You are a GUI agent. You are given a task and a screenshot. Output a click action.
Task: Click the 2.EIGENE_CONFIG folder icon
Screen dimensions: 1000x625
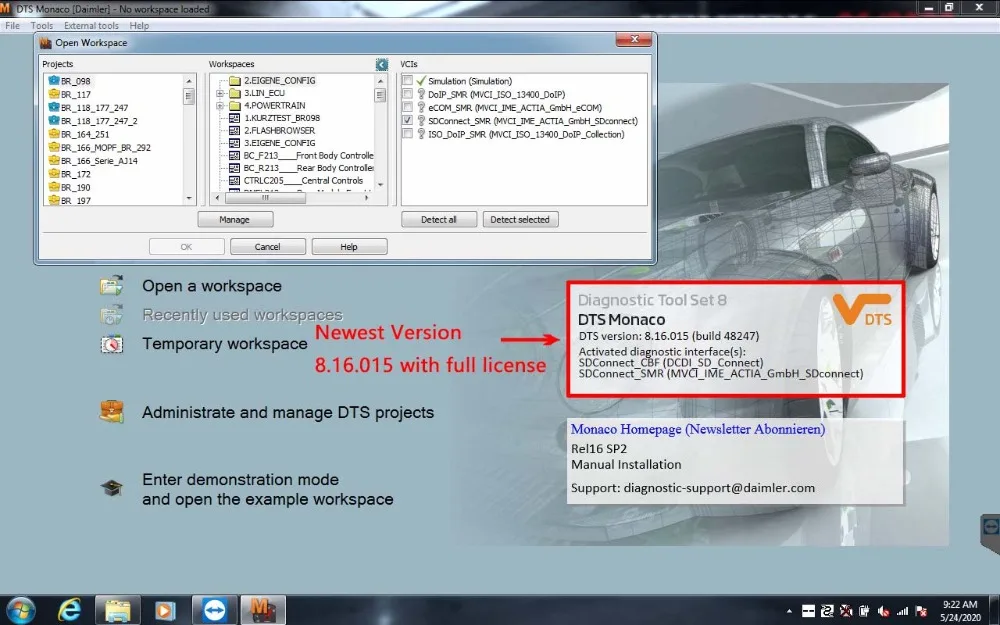click(235, 80)
